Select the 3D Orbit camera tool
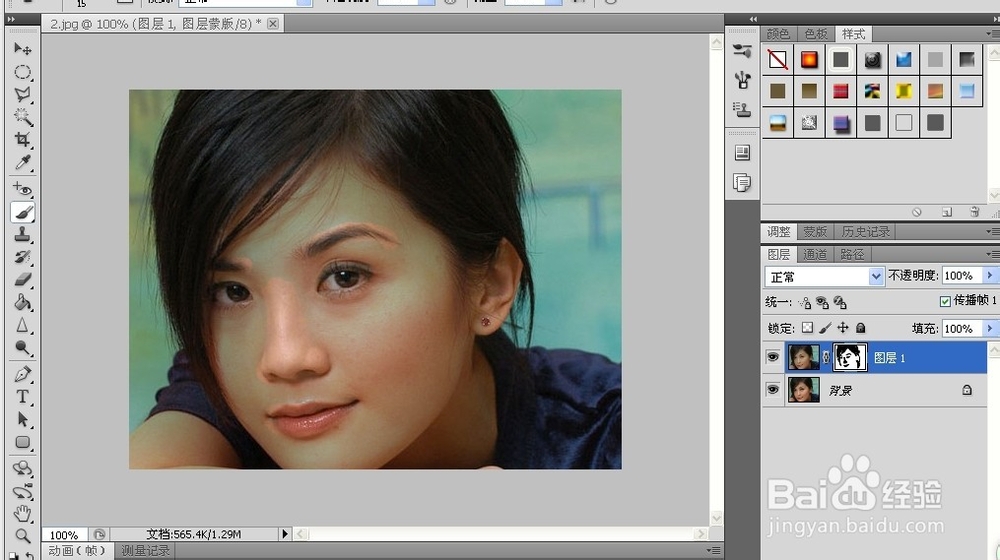1000x560 pixels. coord(22,492)
